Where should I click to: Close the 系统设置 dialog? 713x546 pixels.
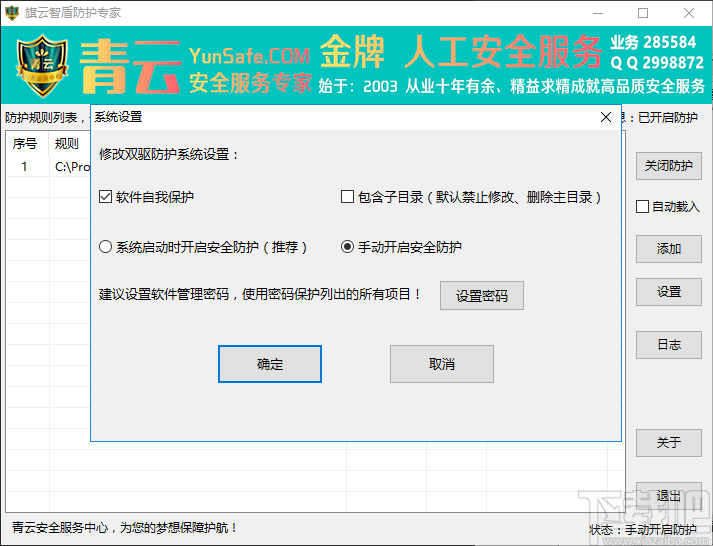(606, 117)
